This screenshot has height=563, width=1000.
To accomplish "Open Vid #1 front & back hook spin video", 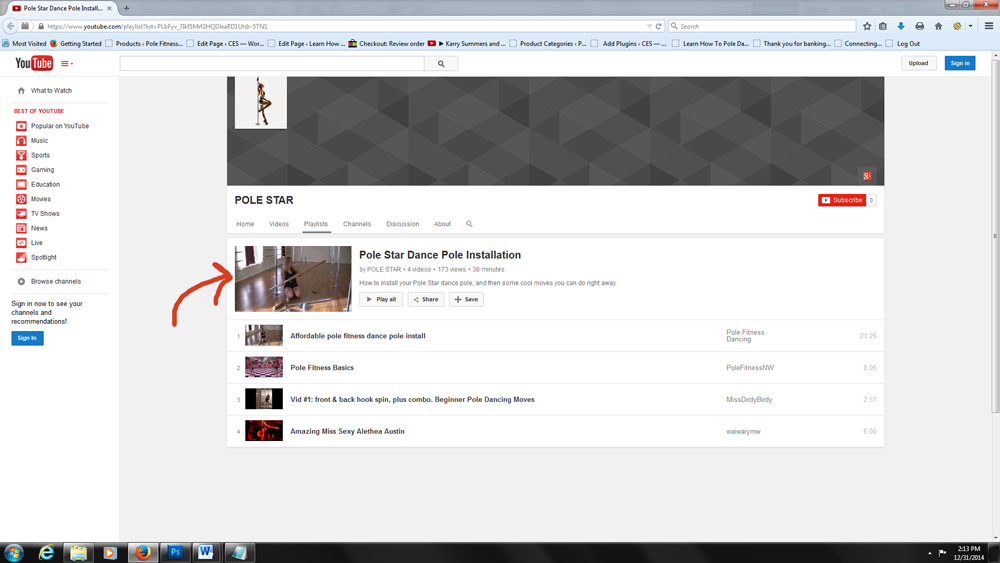I will pos(413,400).
